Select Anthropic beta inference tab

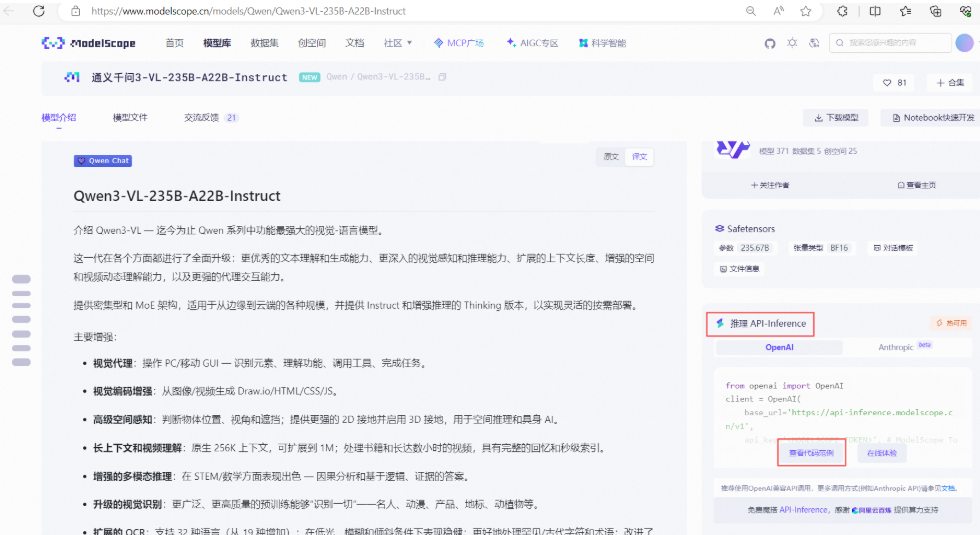coord(904,347)
